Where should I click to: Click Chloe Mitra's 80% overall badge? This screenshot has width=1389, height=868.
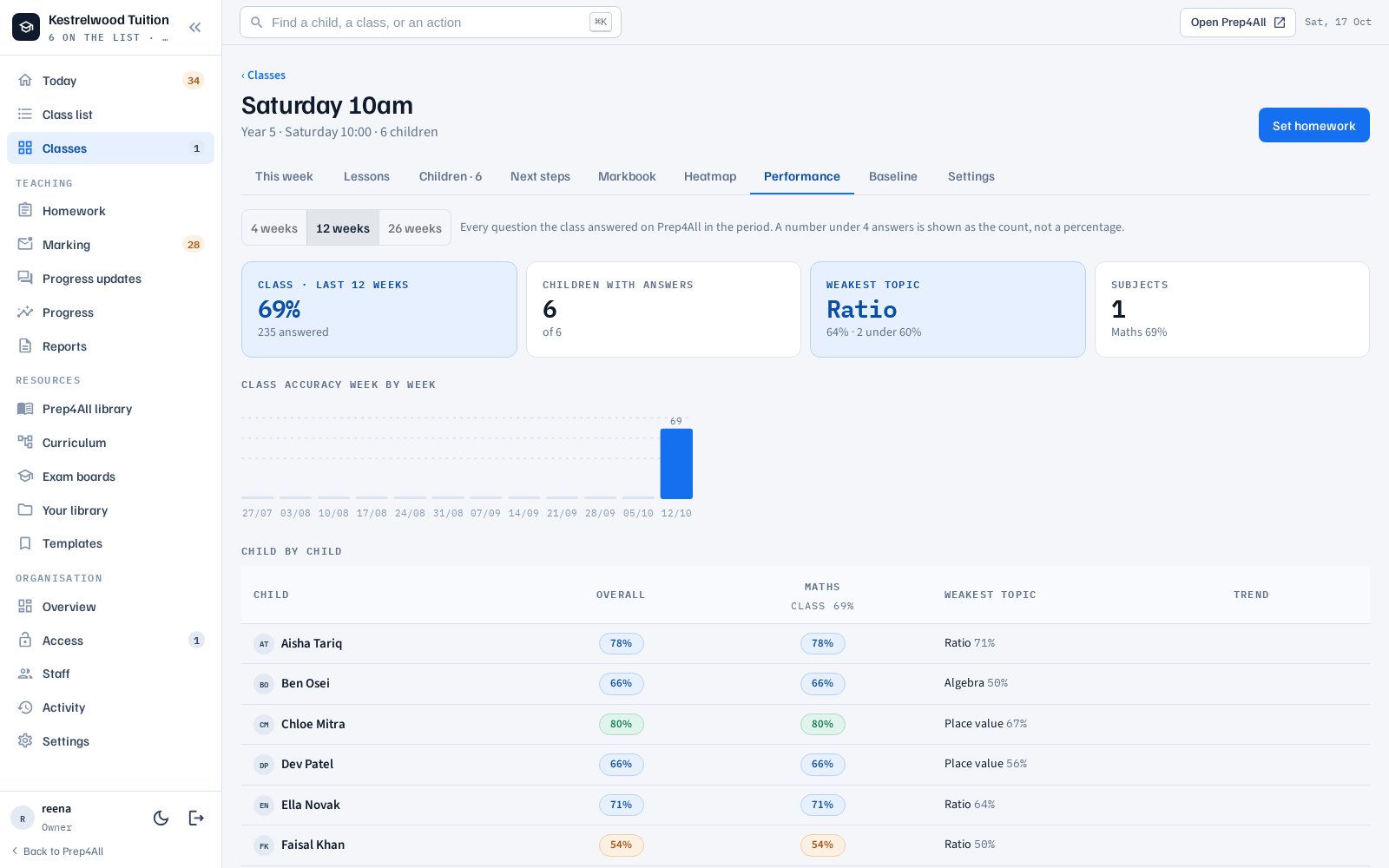coord(621,724)
